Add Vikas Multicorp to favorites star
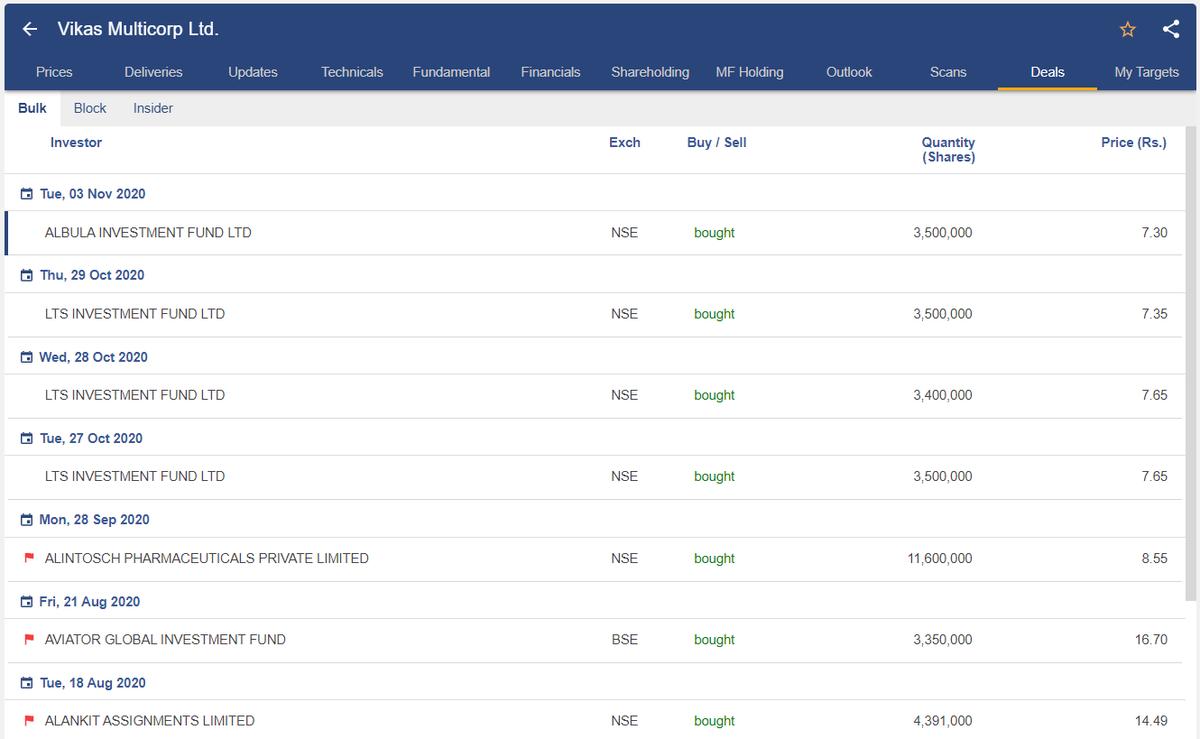Screen dimensions: 1200x739 (x=1128, y=30)
